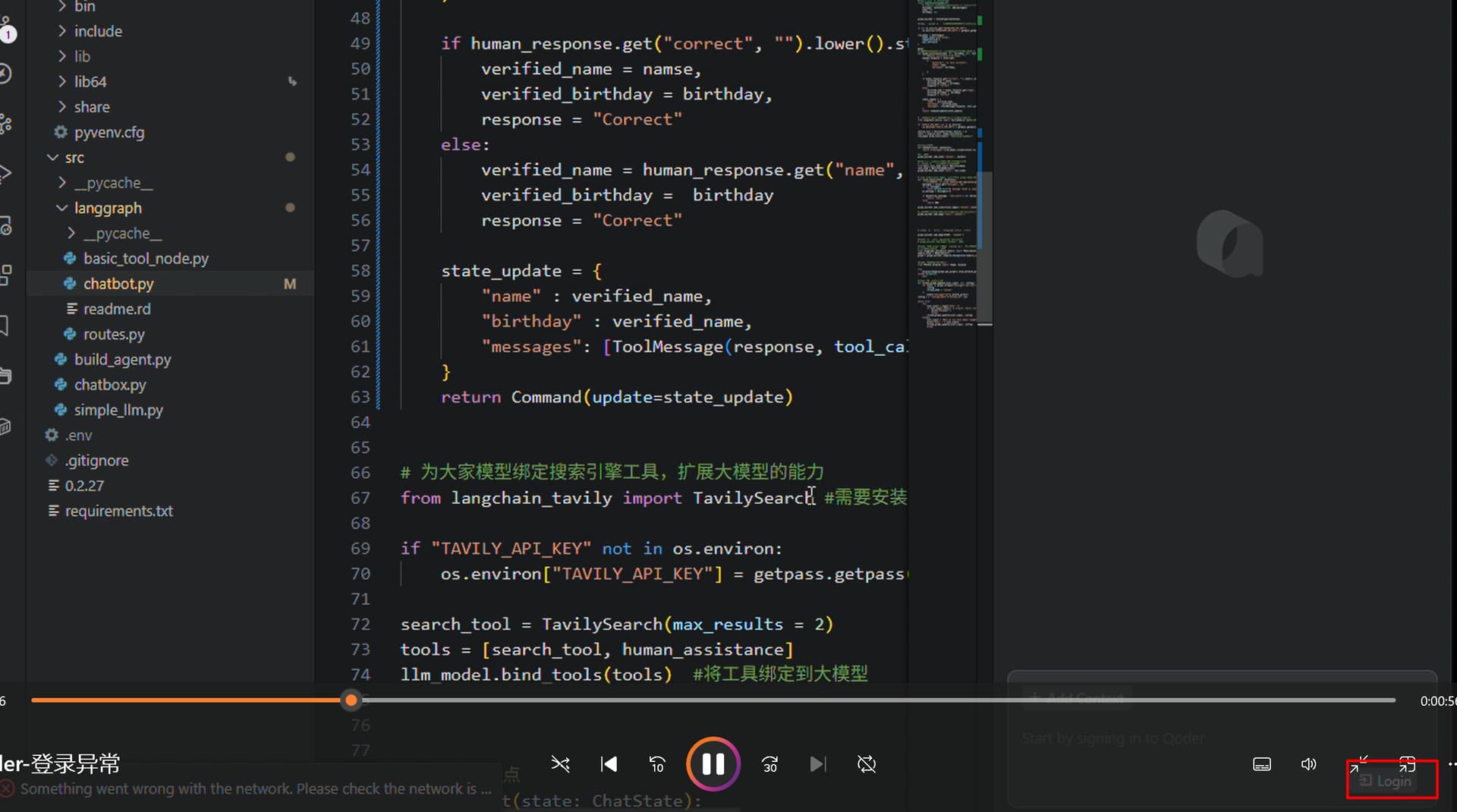Adjust volume with speaker icon
Image resolution: width=1457 pixels, height=812 pixels.
(x=1308, y=764)
